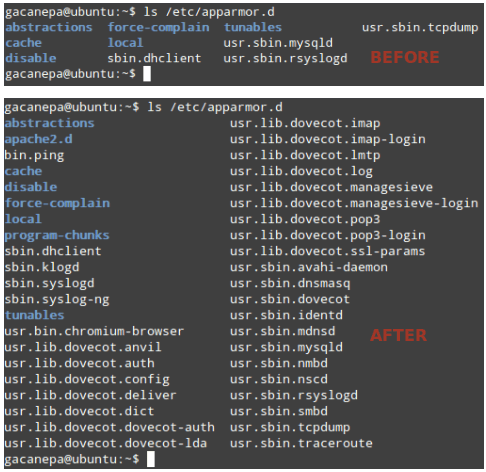Screen dimensions: 486x472
Task: Select sbin.syslog-ng file entry
Action: 57,300
